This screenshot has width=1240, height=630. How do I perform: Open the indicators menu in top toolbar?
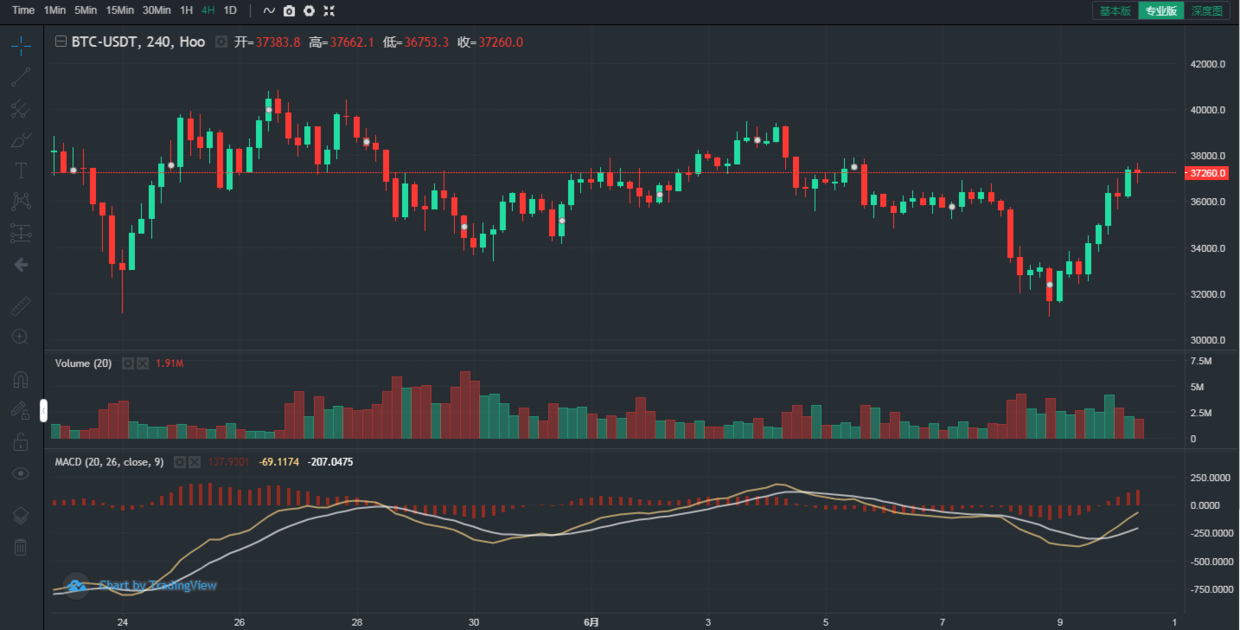pyautogui.click(x=268, y=11)
